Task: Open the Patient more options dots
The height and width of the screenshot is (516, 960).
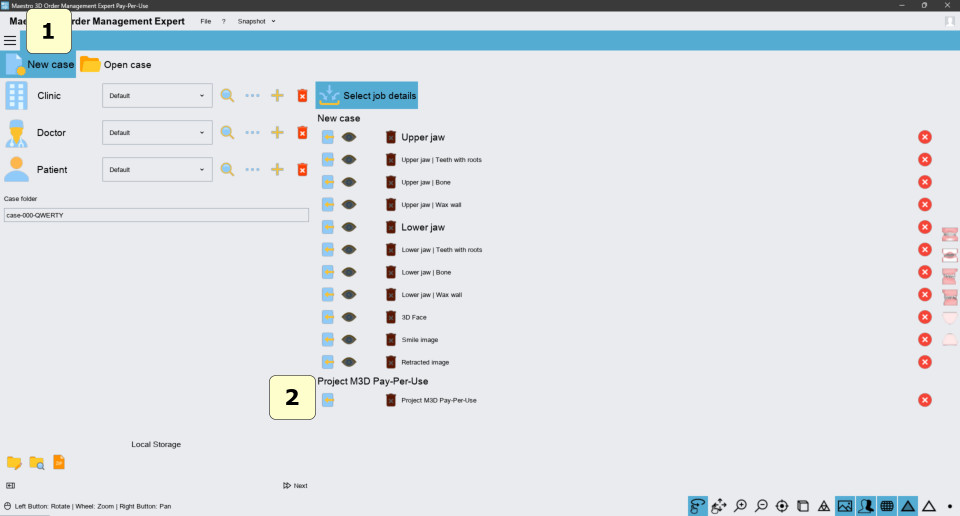Action: pyautogui.click(x=252, y=170)
